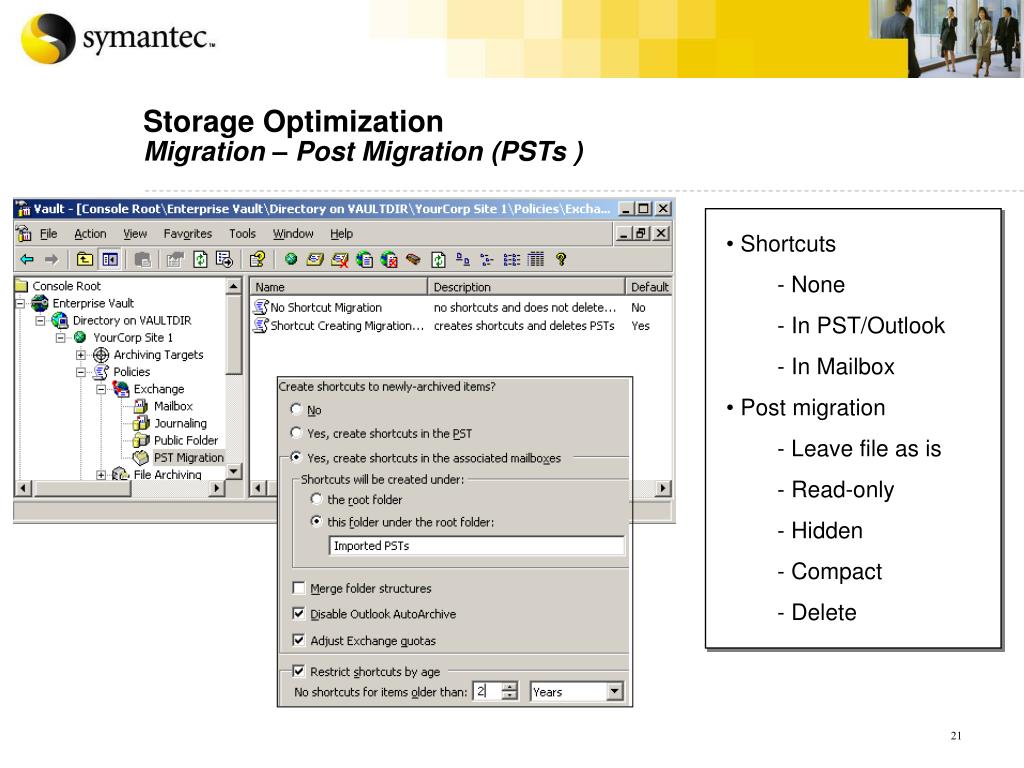1024x768 pixels.
Task: Collapse the YourCorp Site 1 node
Action: click(x=61, y=338)
